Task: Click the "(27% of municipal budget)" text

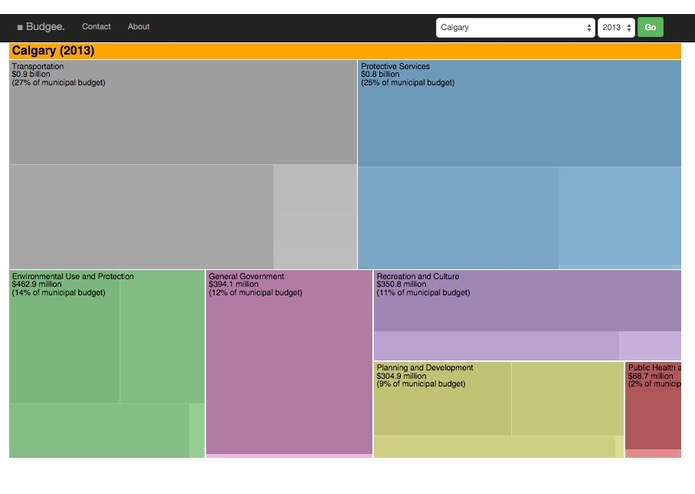Action: pos(59,83)
